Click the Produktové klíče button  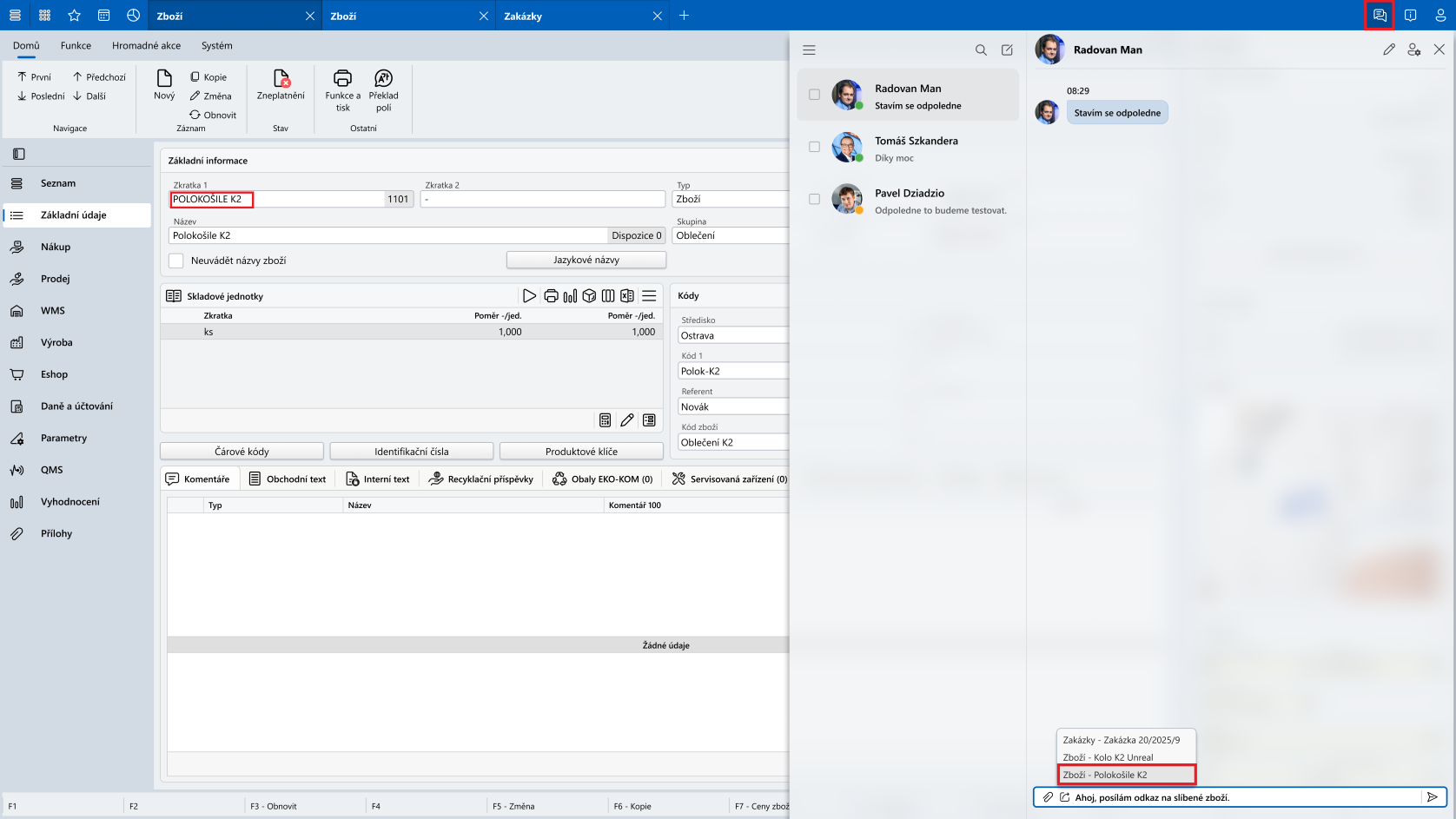(x=581, y=452)
